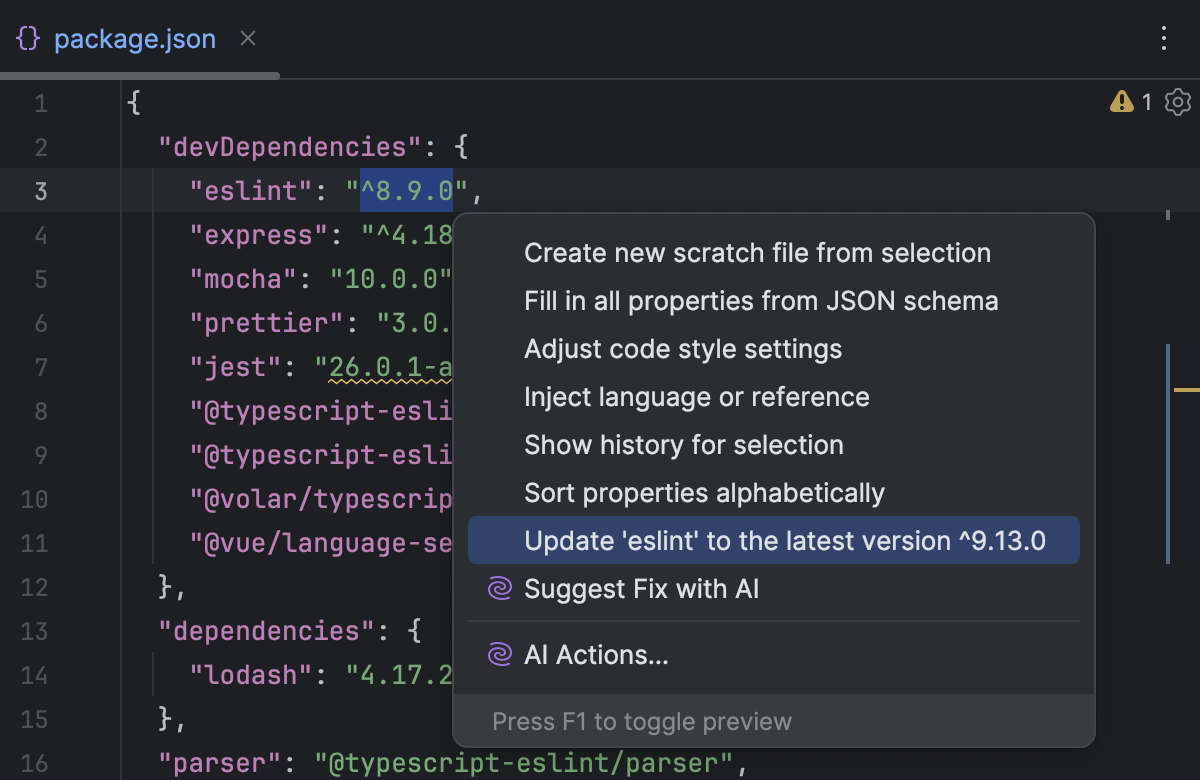Image resolution: width=1200 pixels, height=780 pixels.
Task: Sort properties alphabetically via context menu
Action: (x=704, y=492)
